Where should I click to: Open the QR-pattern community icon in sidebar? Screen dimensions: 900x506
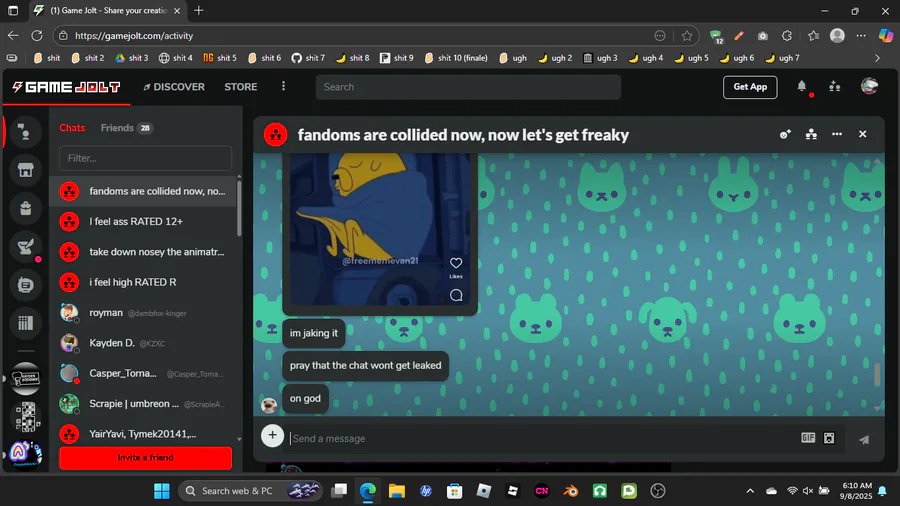point(26,417)
